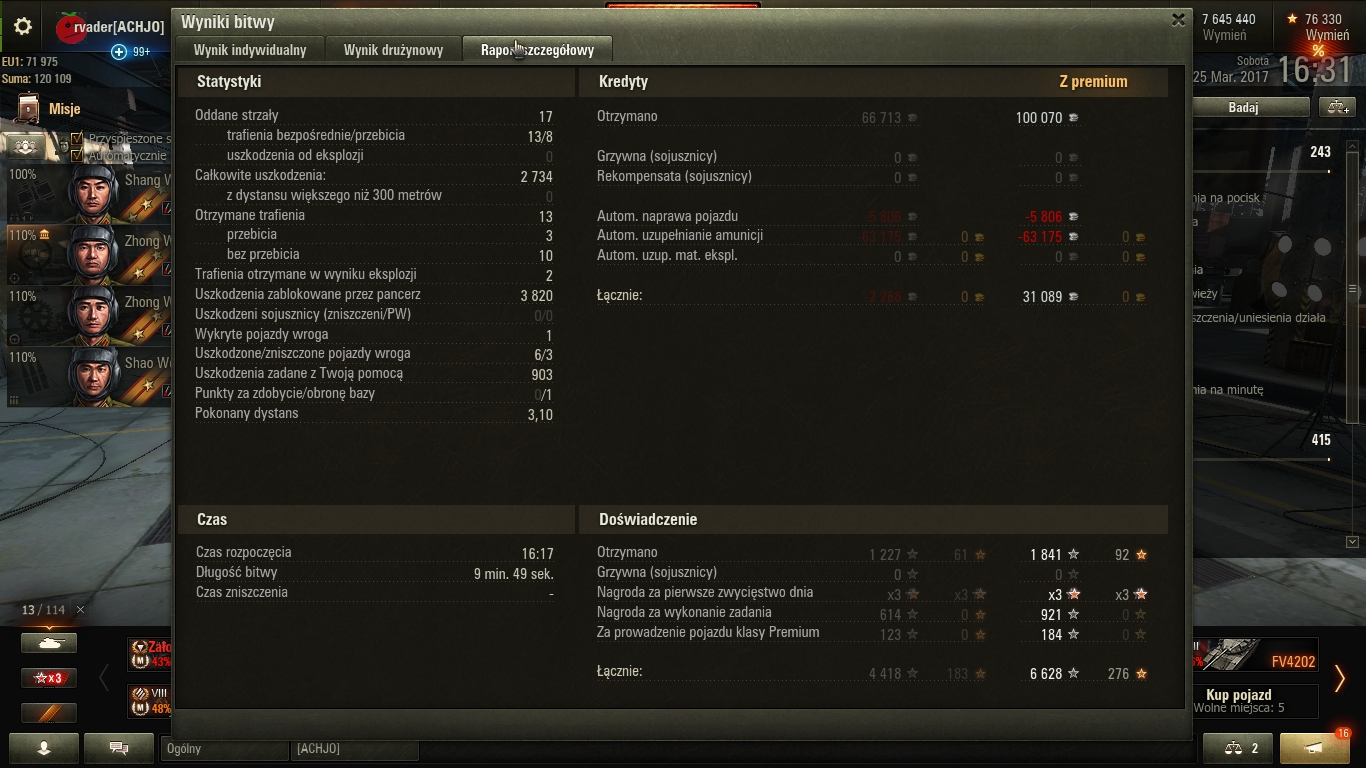Open the Misje missions icon
Viewport: 1366px width, 768px height.
(29, 108)
